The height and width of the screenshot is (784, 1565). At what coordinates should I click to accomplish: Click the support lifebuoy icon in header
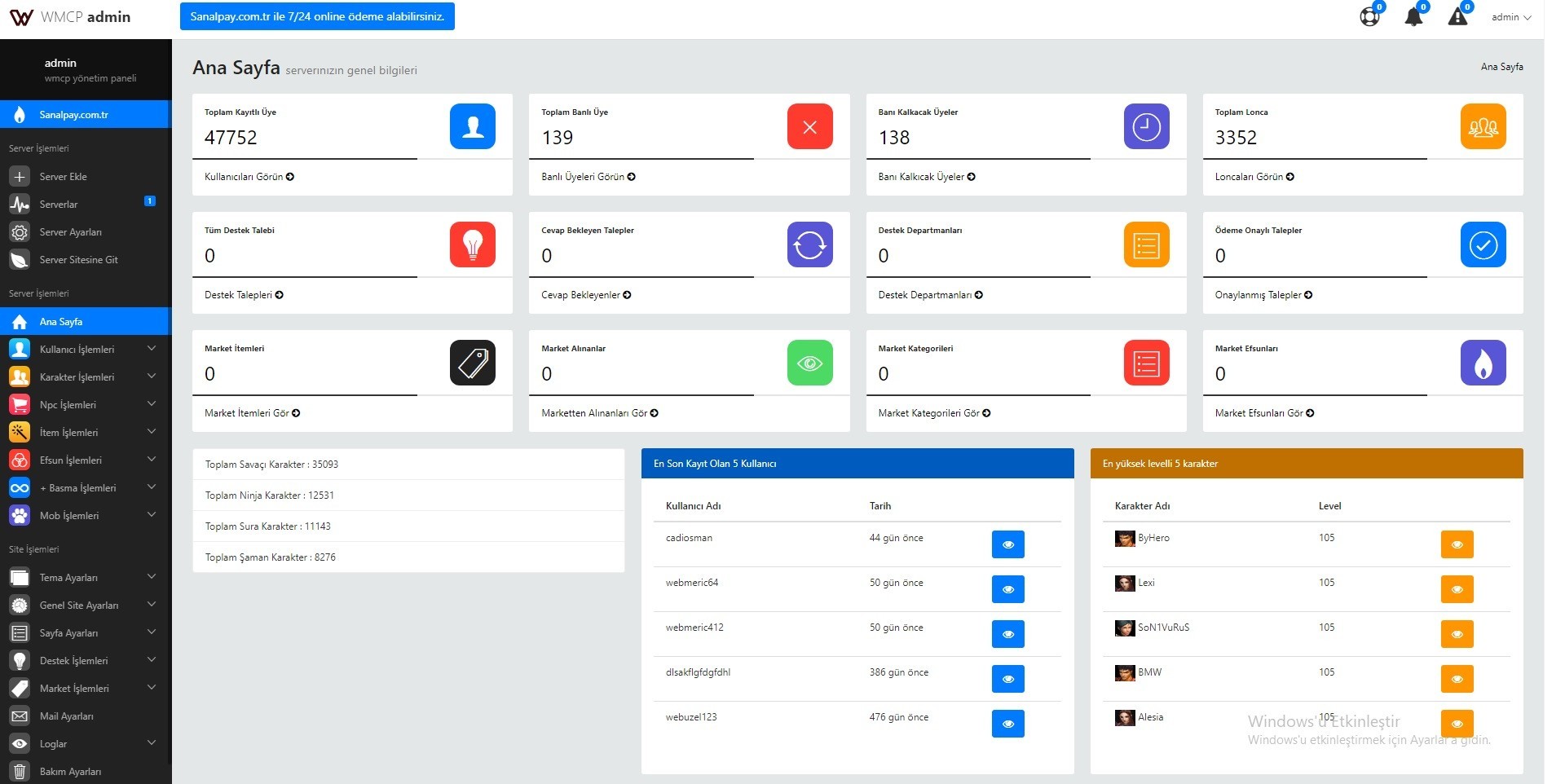point(1369,16)
